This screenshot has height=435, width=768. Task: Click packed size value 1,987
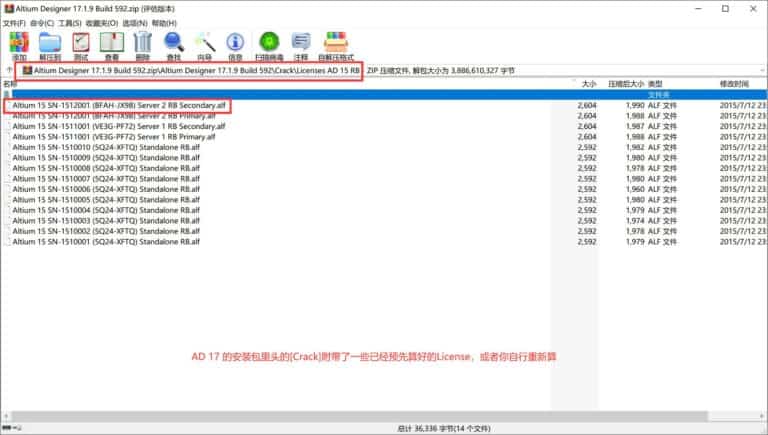coord(635,126)
